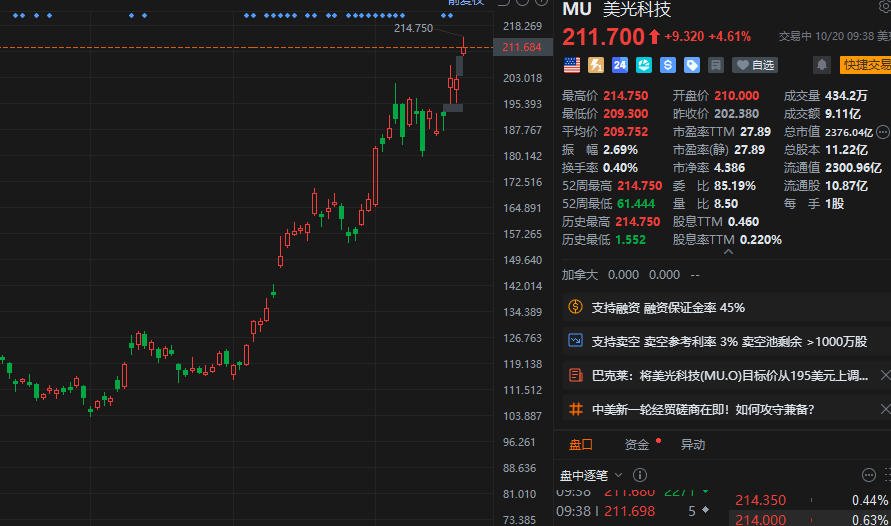Click the blue price tag icon

[x=691, y=65]
